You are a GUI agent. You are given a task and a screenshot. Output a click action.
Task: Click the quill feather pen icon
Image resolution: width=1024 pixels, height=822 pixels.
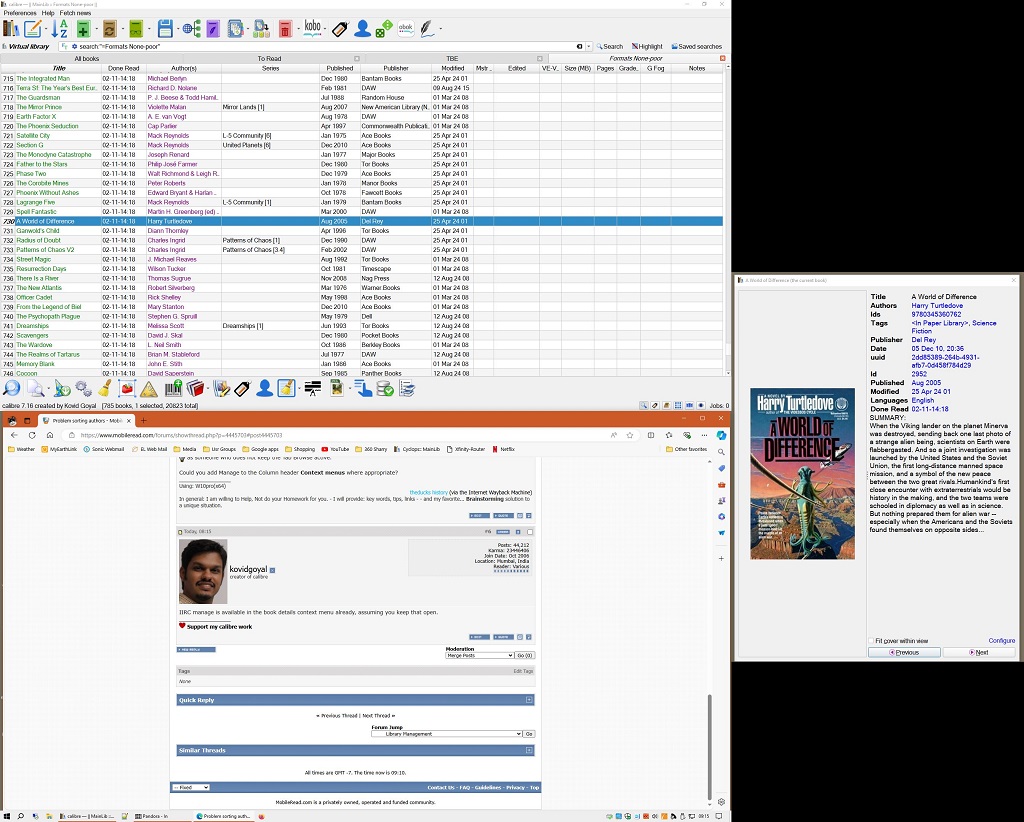click(x=428, y=28)
